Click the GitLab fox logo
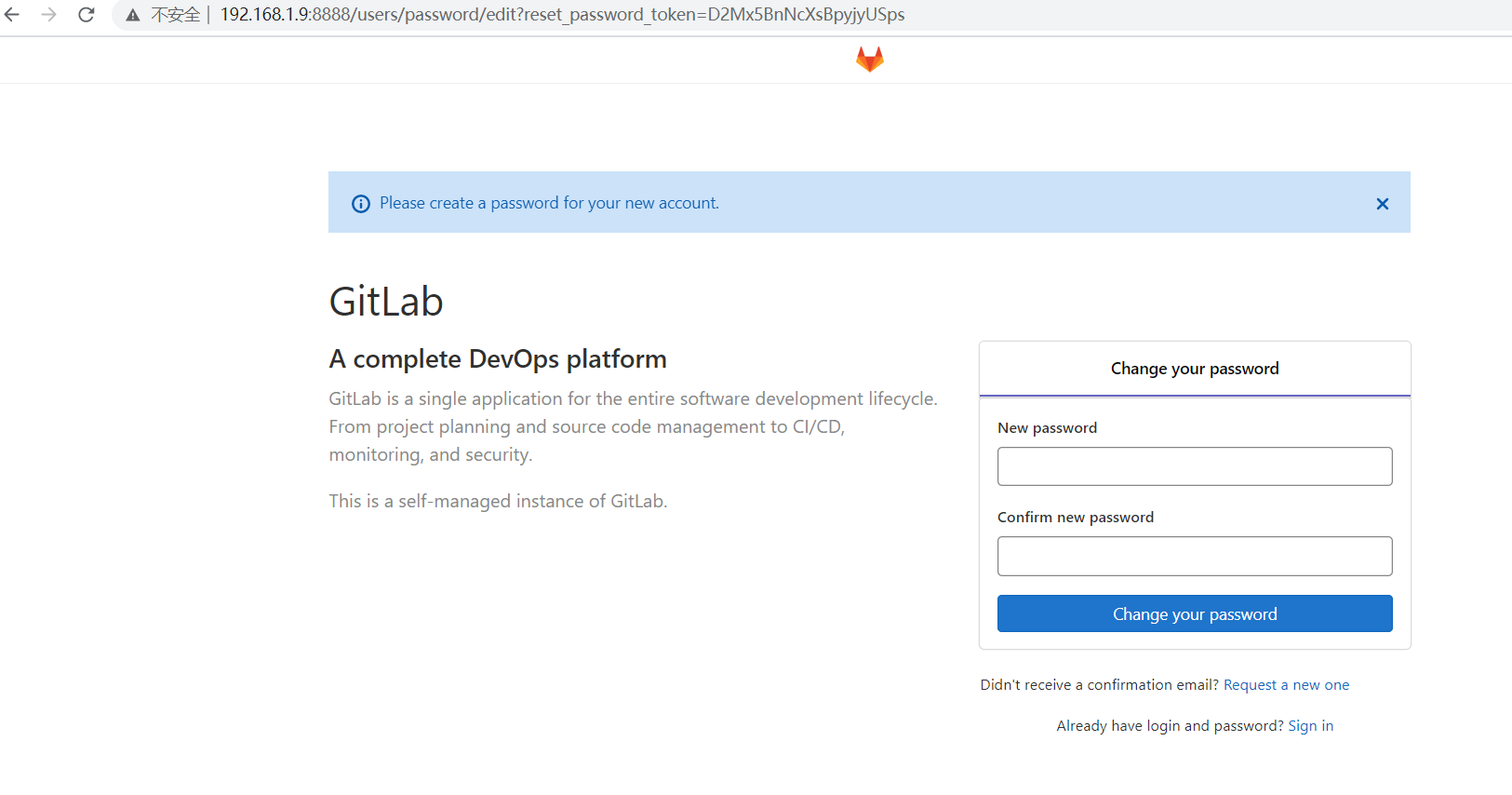 870,60
